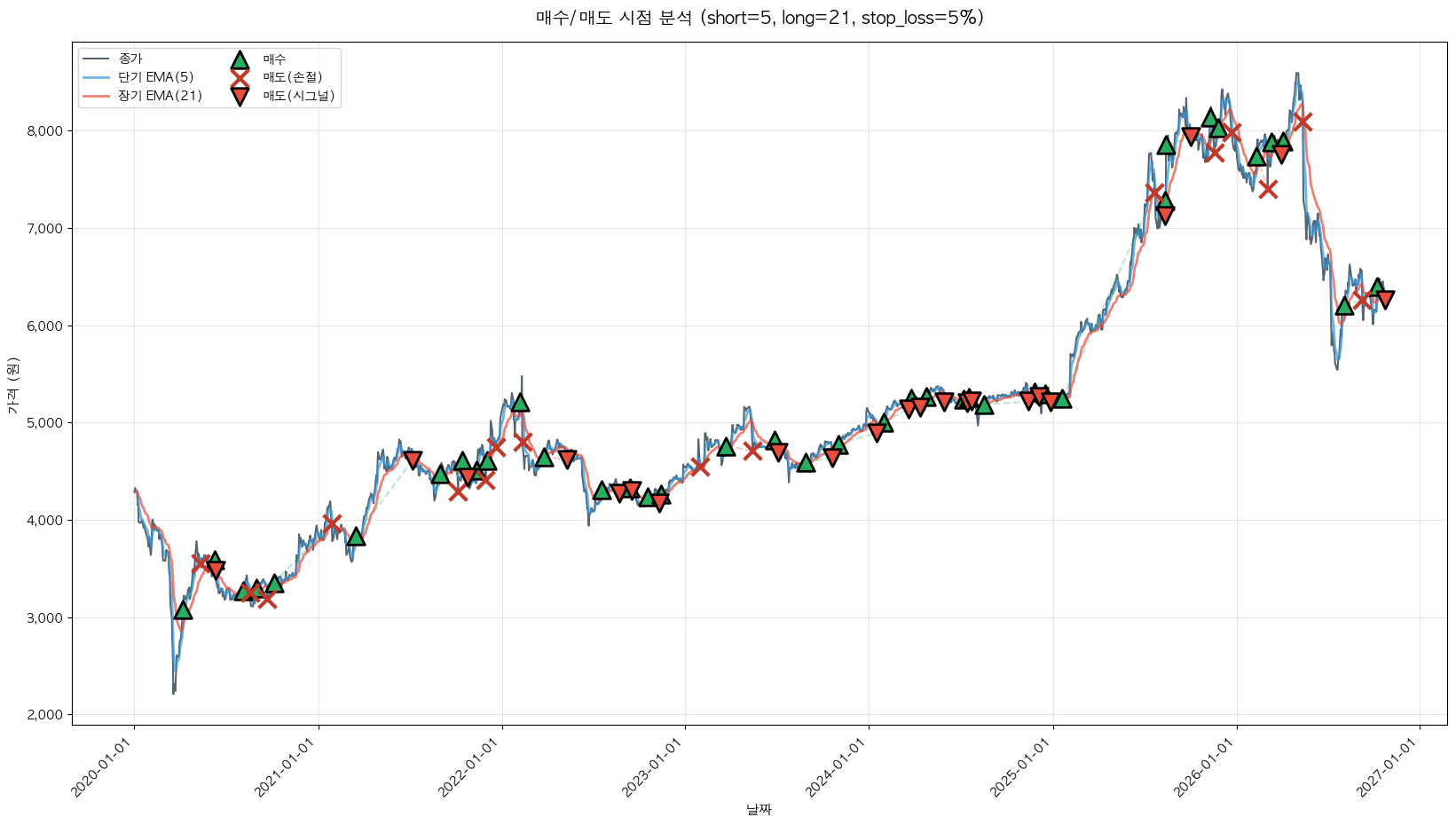Click the legend label 매도(손절)

pos(293,77)
